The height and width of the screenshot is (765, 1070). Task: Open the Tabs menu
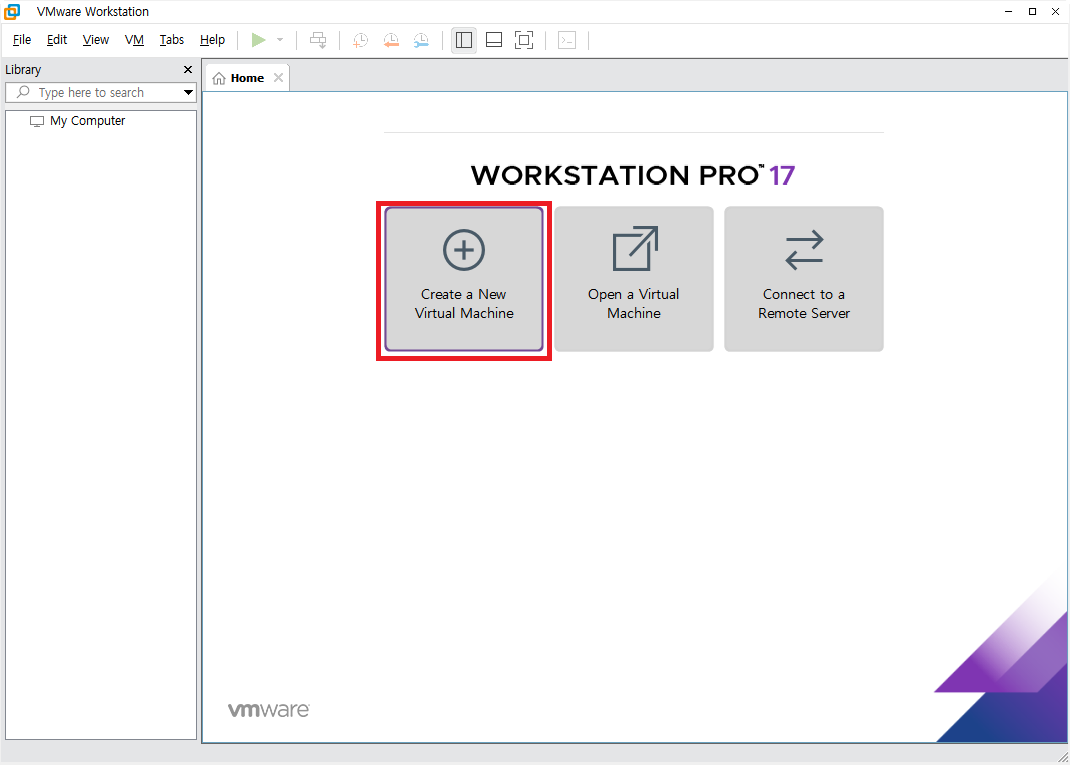(x=172, y=40)
